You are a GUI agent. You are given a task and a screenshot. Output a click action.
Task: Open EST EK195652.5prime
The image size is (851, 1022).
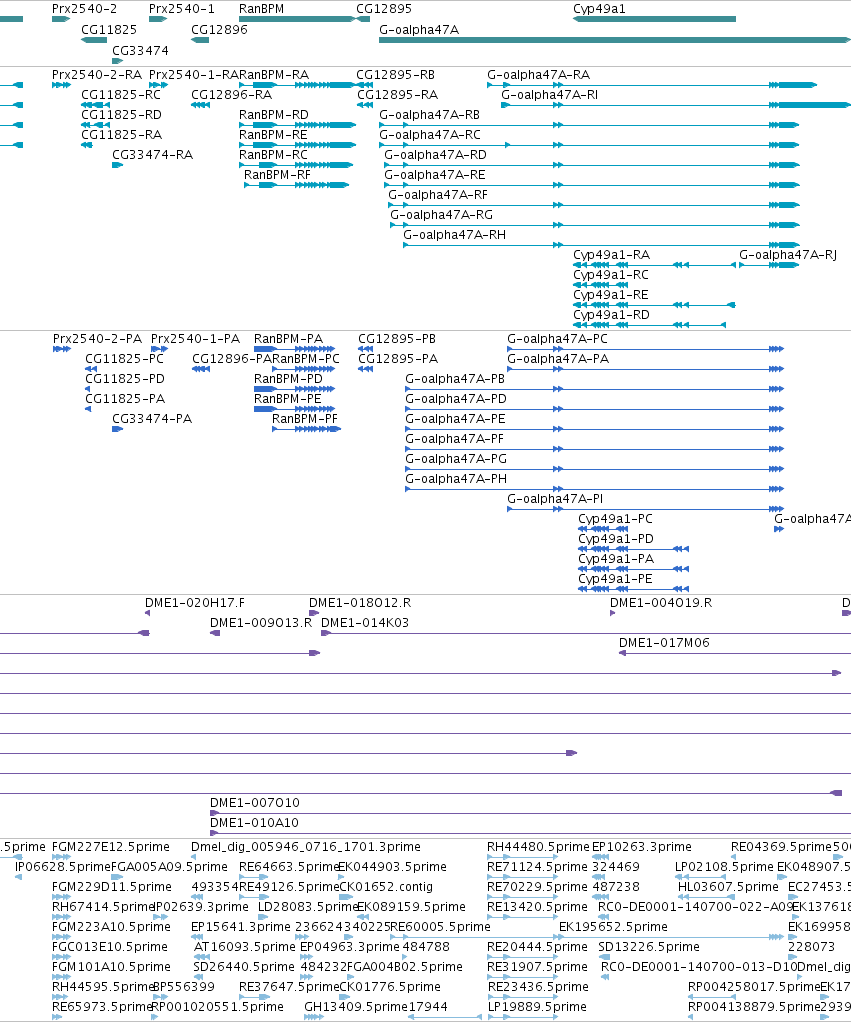point(613,927)
